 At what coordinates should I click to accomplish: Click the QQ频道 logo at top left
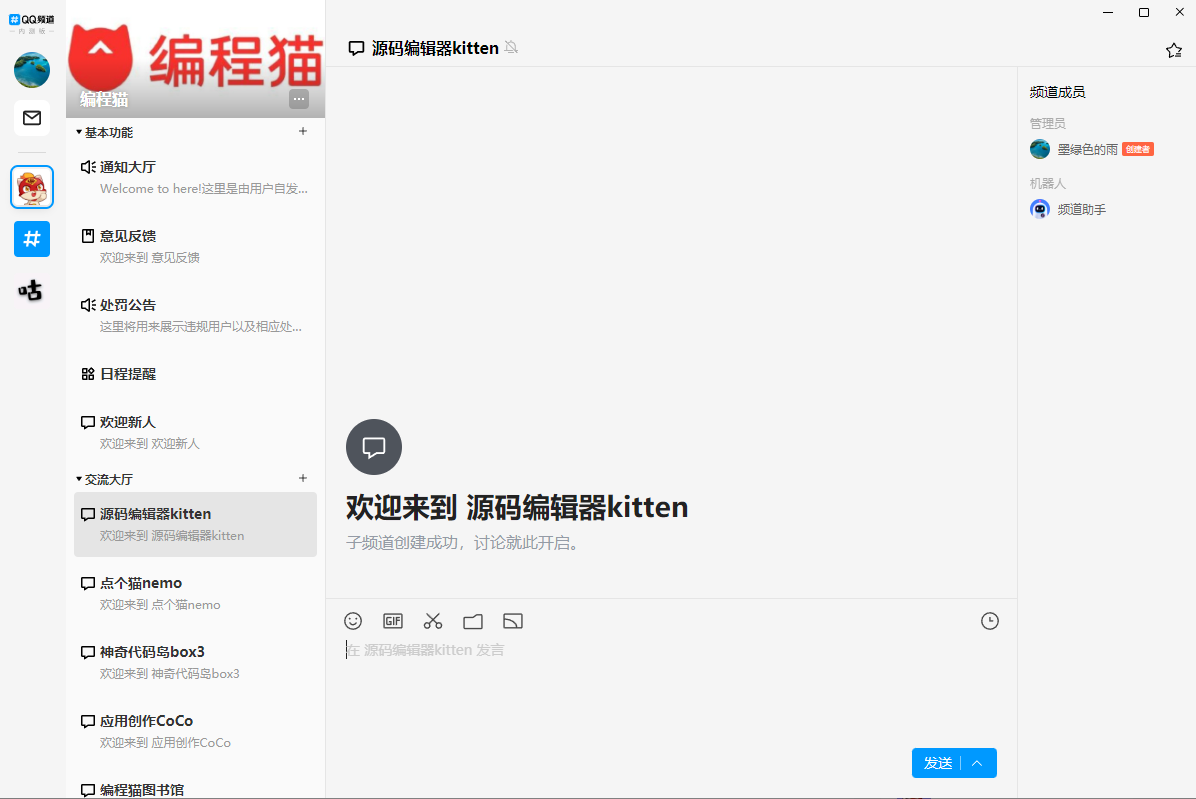(32, 23)
